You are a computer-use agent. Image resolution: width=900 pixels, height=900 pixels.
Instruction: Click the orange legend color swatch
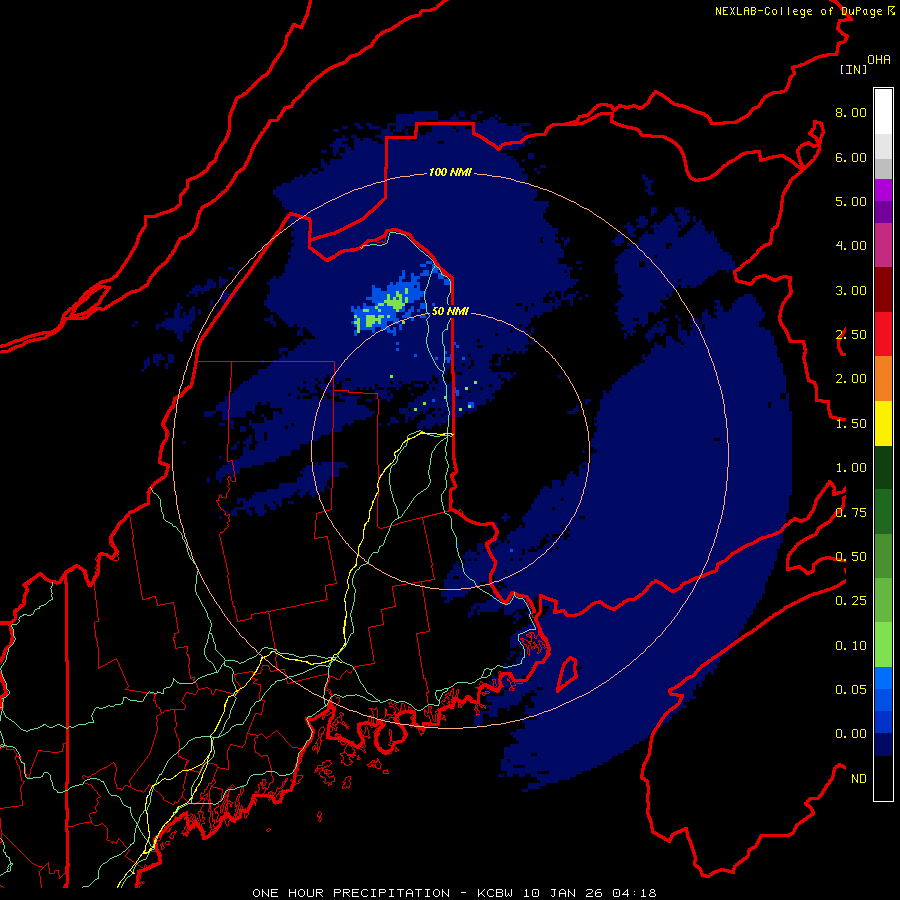pos(883,378)
